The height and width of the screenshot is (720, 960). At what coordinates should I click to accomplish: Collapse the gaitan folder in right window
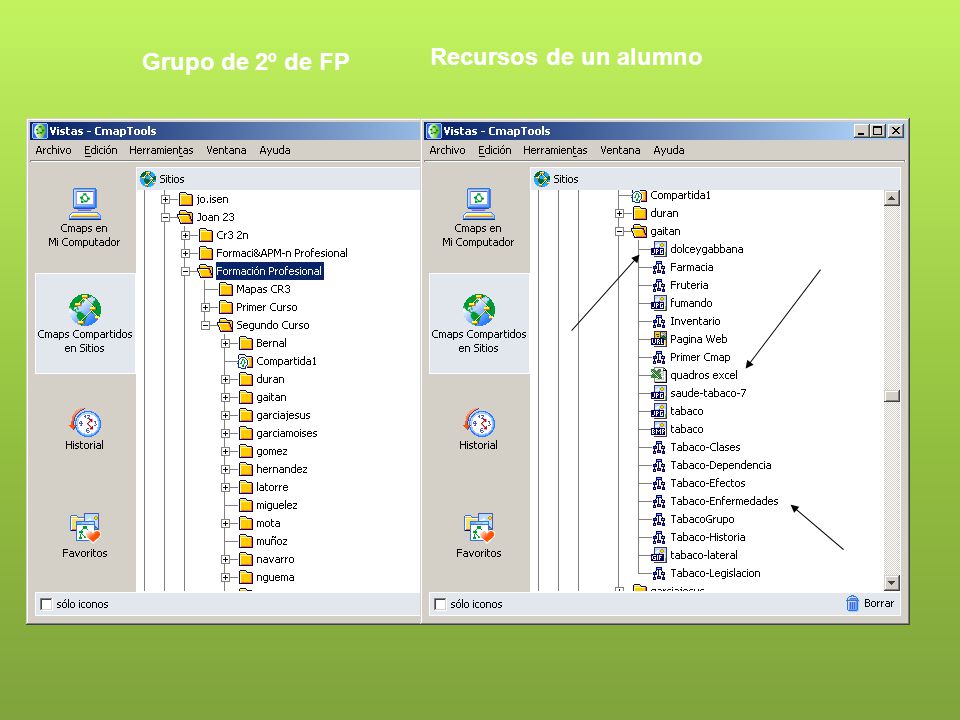620,231
